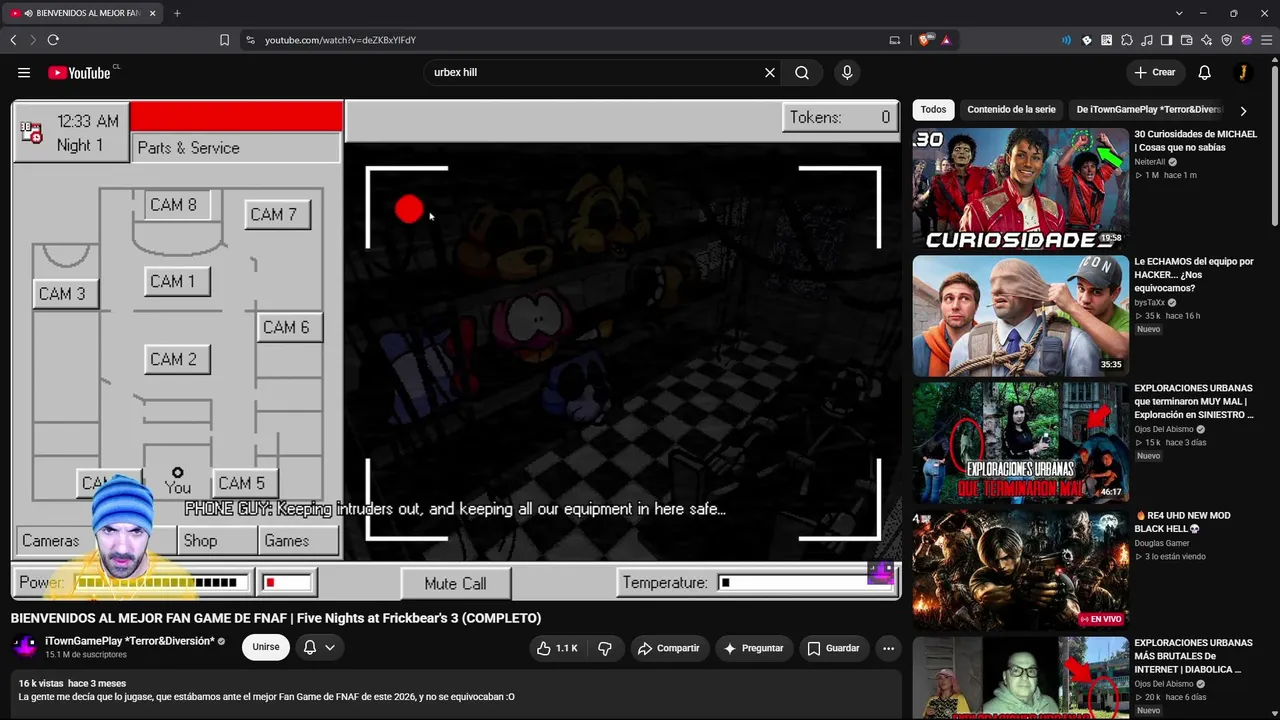The height and width of the screenshot is (720, 1280).
Task: Open channel notification bell dropdown
Action: pyautogui.click(x=319, y=647)
